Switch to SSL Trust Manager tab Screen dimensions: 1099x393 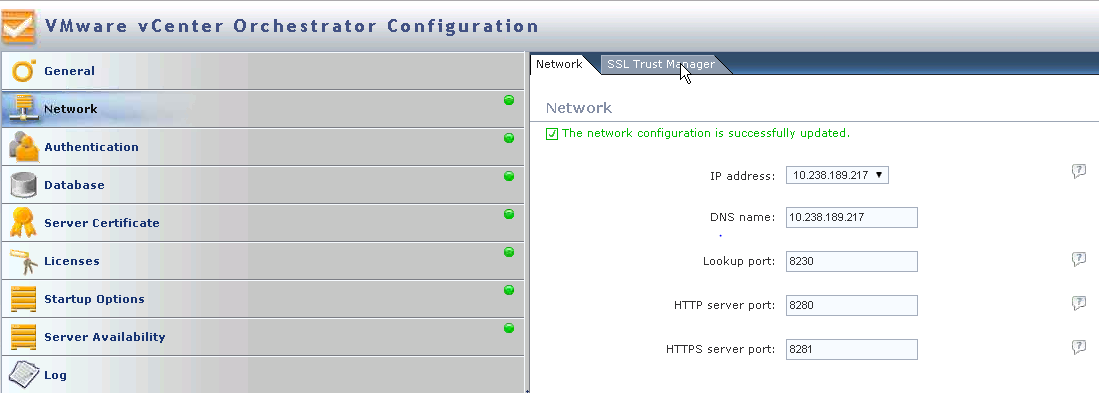[x=661, y=64]
